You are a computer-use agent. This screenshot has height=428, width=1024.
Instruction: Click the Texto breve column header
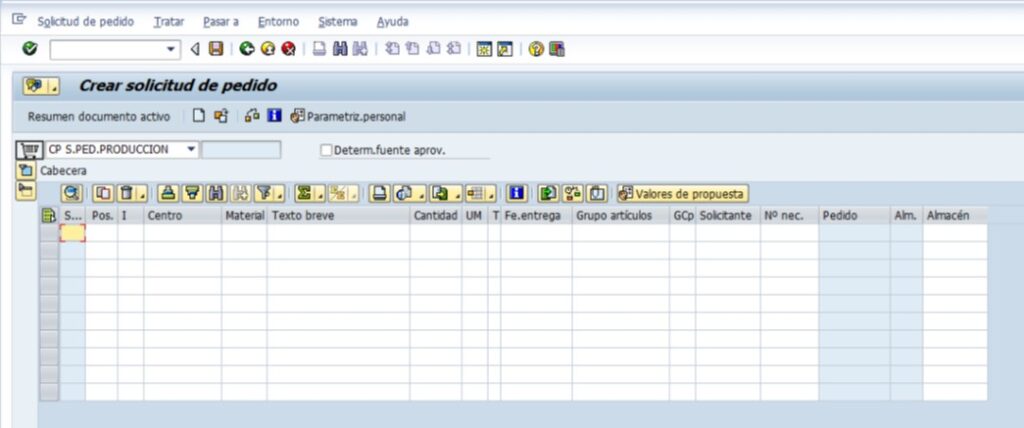tap(338, 216)
